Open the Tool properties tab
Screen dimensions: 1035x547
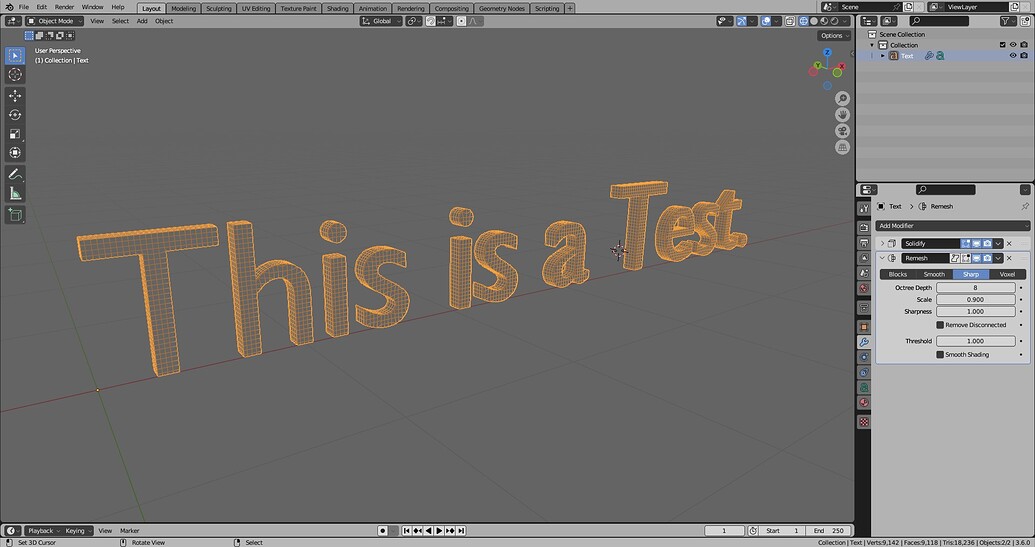[x=864, y=209]
